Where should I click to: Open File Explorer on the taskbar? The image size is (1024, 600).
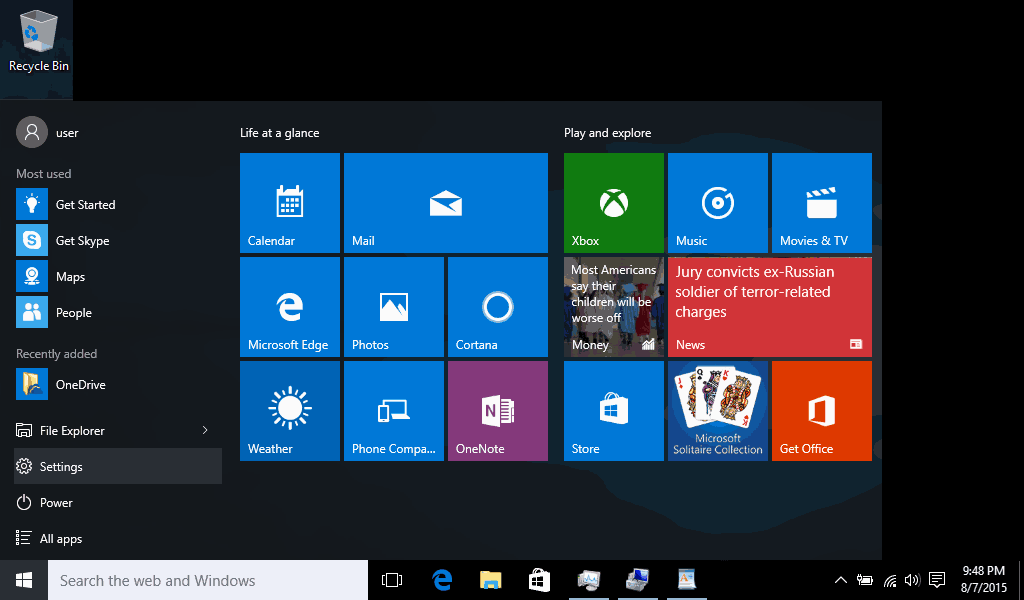point(490,580)
